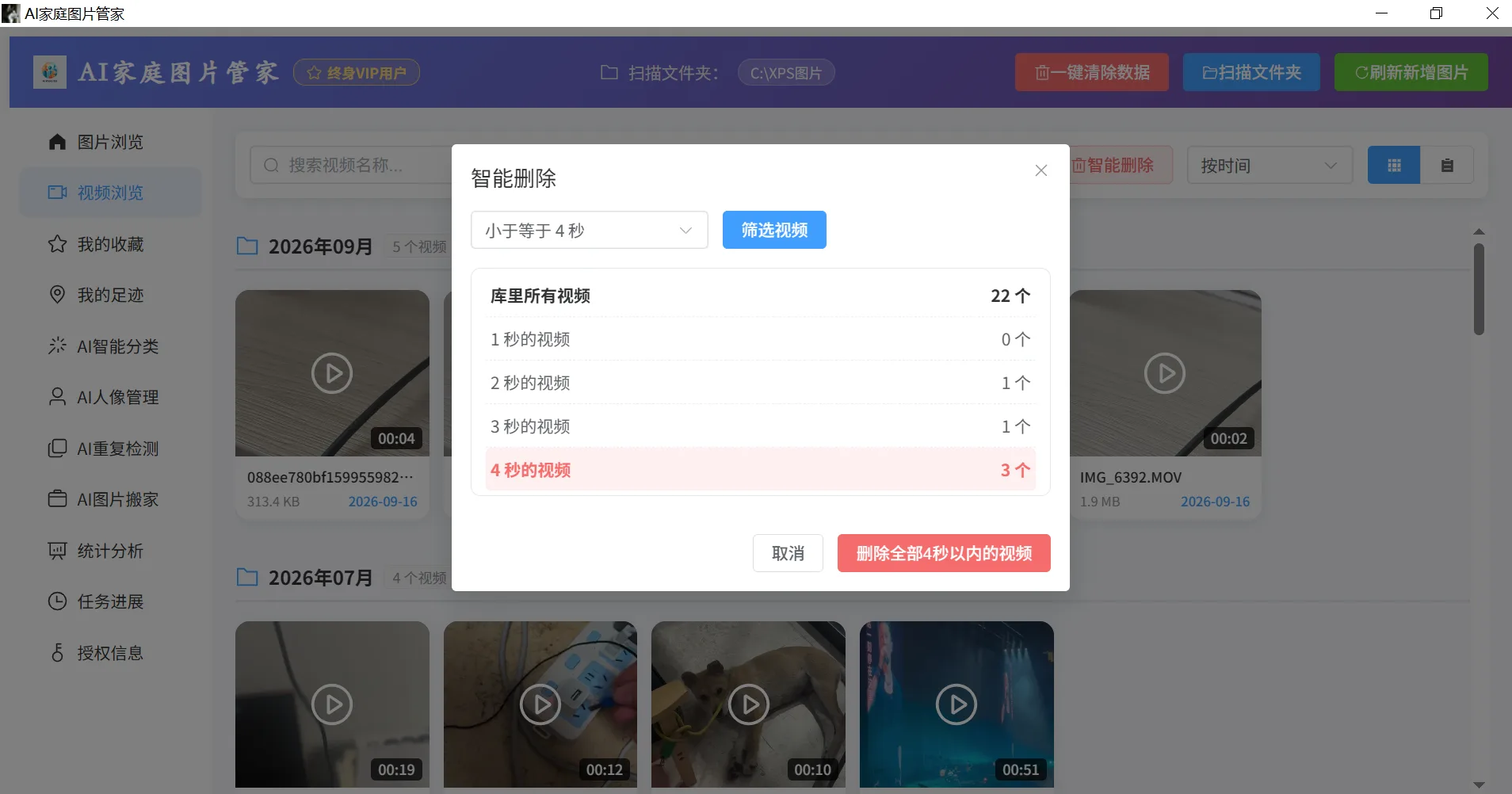
Task: Open 图片浏览 in the sidebar
Action: 110,142
